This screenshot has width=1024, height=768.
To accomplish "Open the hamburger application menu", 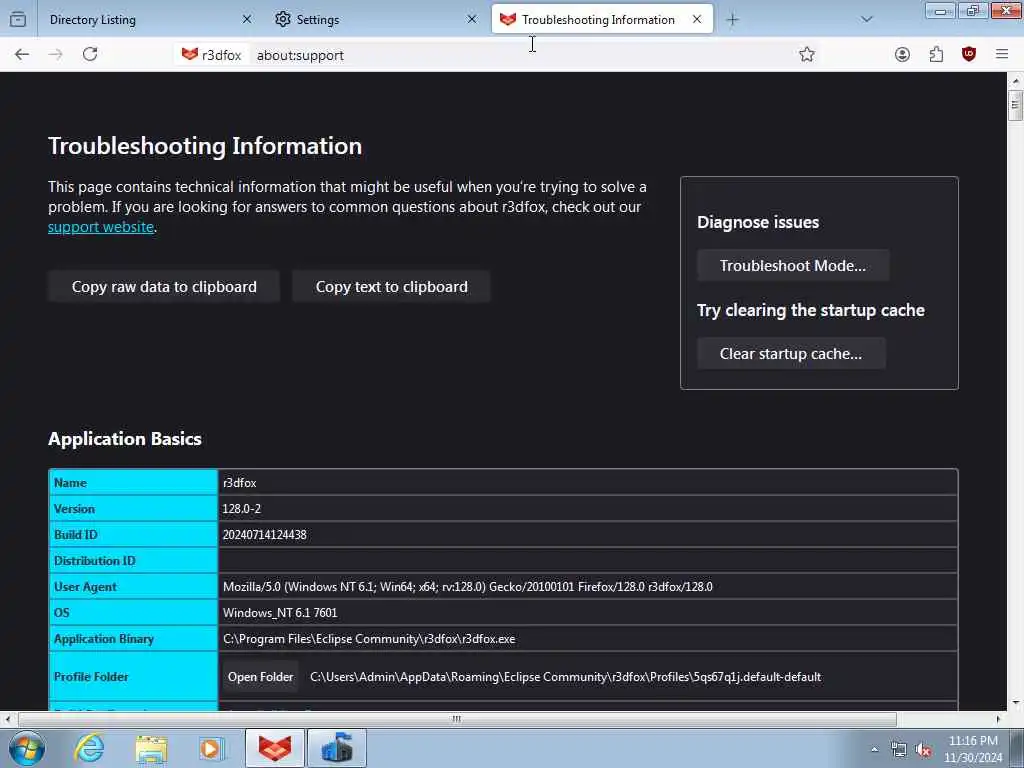I will 1002,55.
